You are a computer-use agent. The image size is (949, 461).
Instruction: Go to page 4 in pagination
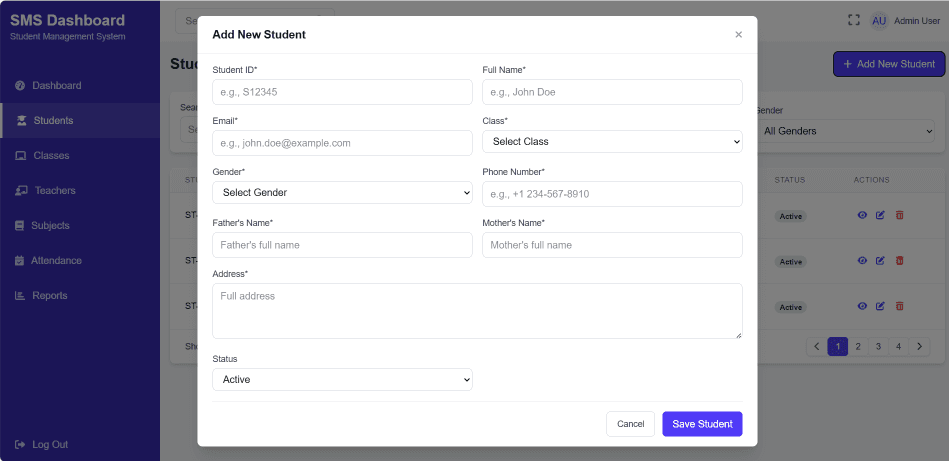(899, 347)
